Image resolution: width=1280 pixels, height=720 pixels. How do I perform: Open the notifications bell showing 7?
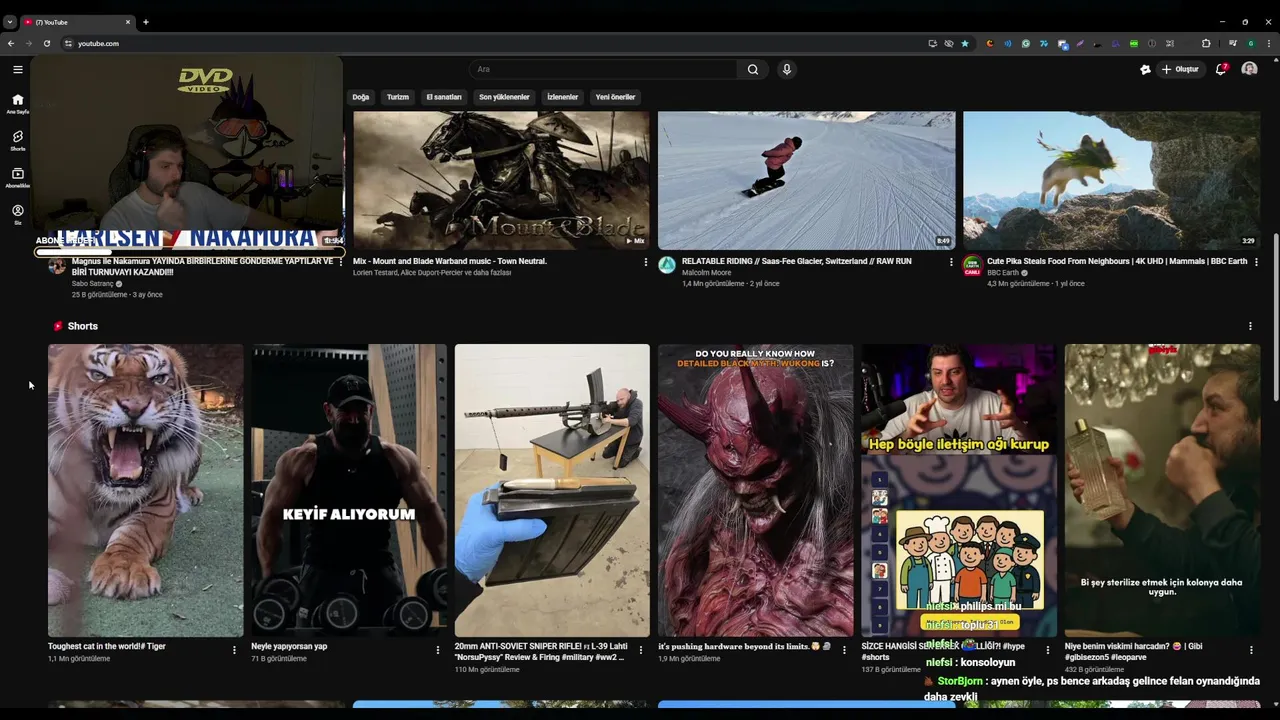[x=1221, y=69]
